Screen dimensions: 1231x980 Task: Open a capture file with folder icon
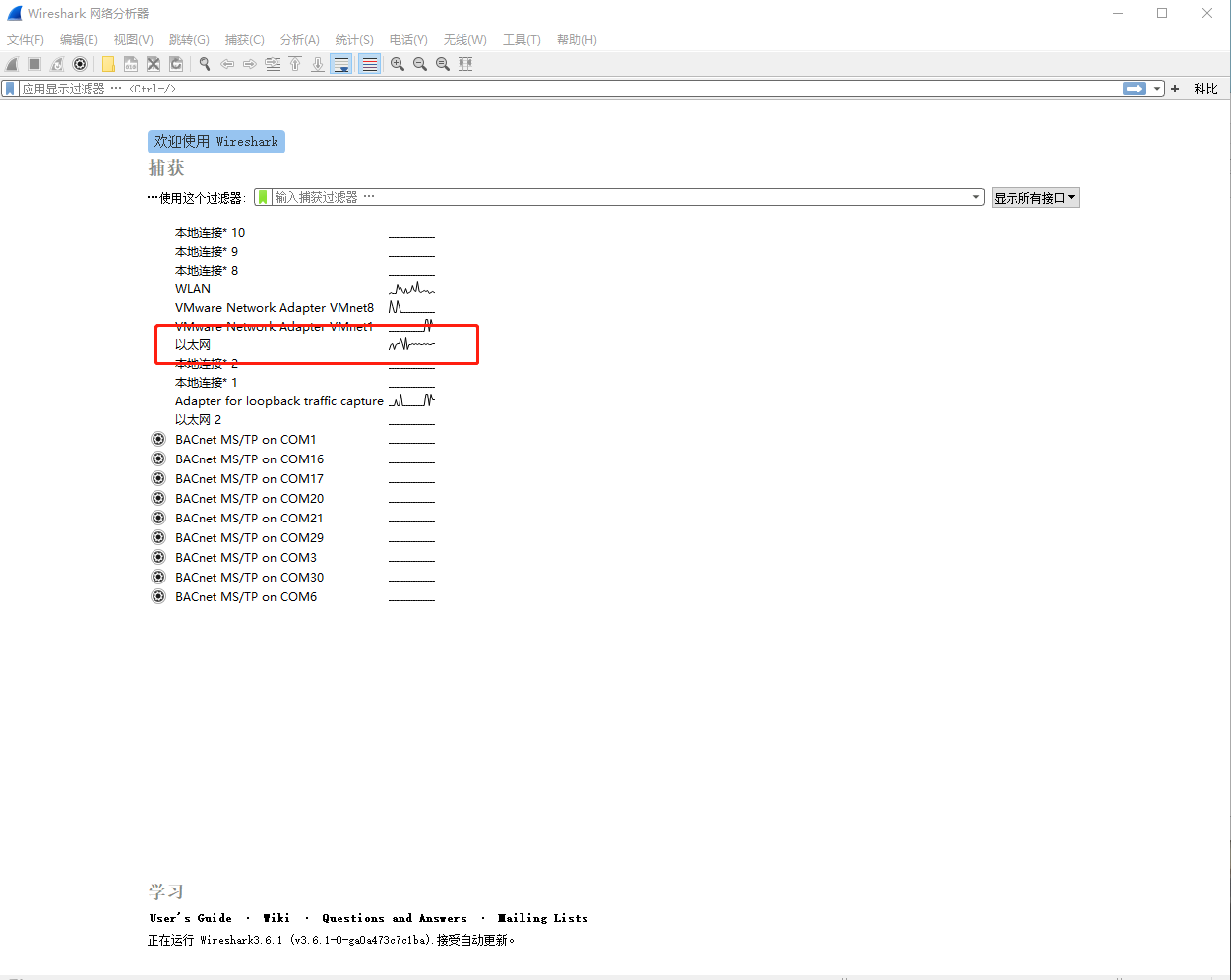108,64
